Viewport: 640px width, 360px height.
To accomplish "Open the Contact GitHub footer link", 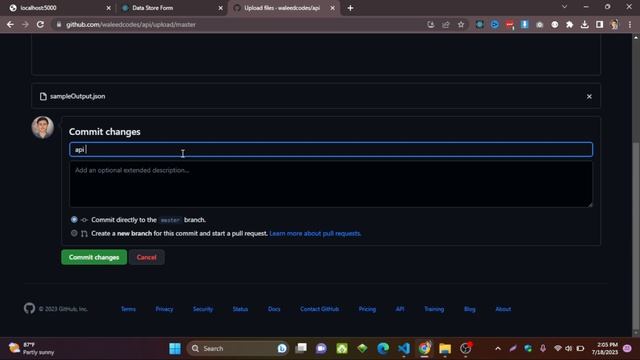I will pyautogui.click(x=320, y=309).
